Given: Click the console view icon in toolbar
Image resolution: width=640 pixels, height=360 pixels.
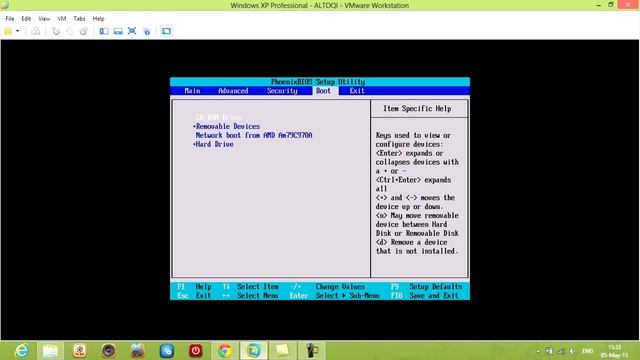Looking at the screenshot, I should coord(166,31).
